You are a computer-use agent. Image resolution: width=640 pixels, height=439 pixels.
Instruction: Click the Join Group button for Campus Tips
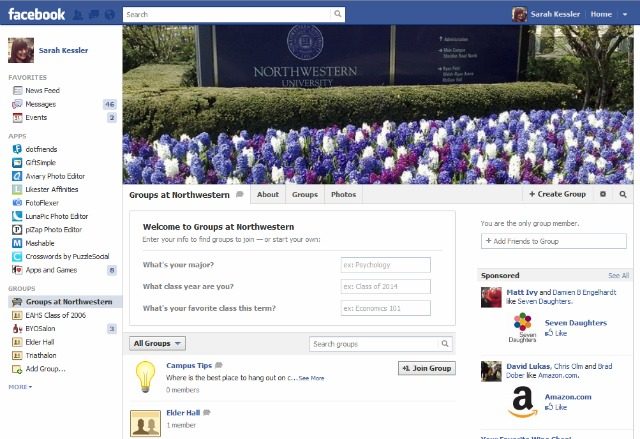coord(426,368)
